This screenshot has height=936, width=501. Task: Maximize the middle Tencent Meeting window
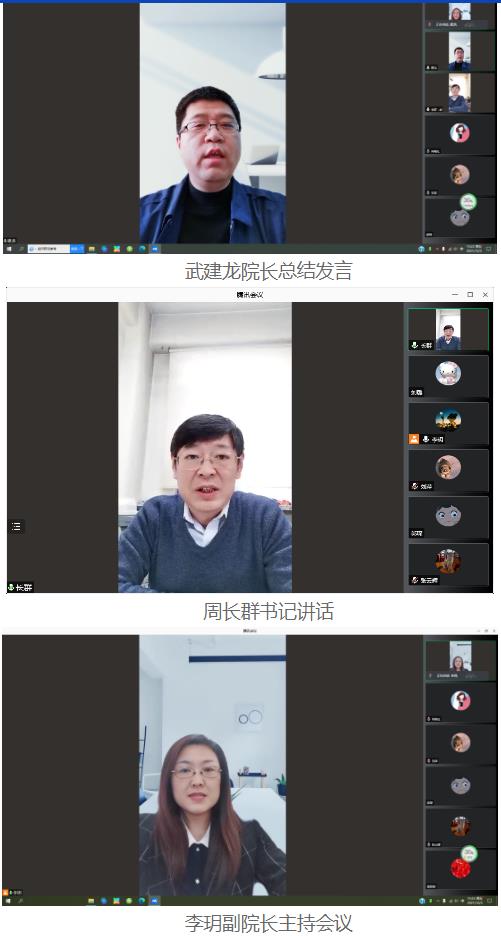click(x=470, y=294)
